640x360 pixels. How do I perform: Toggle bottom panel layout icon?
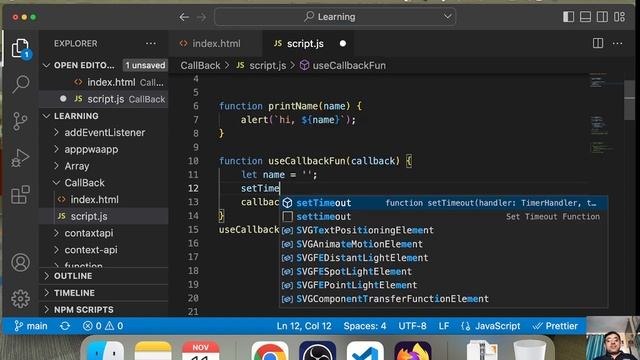(x=585, y=17)
